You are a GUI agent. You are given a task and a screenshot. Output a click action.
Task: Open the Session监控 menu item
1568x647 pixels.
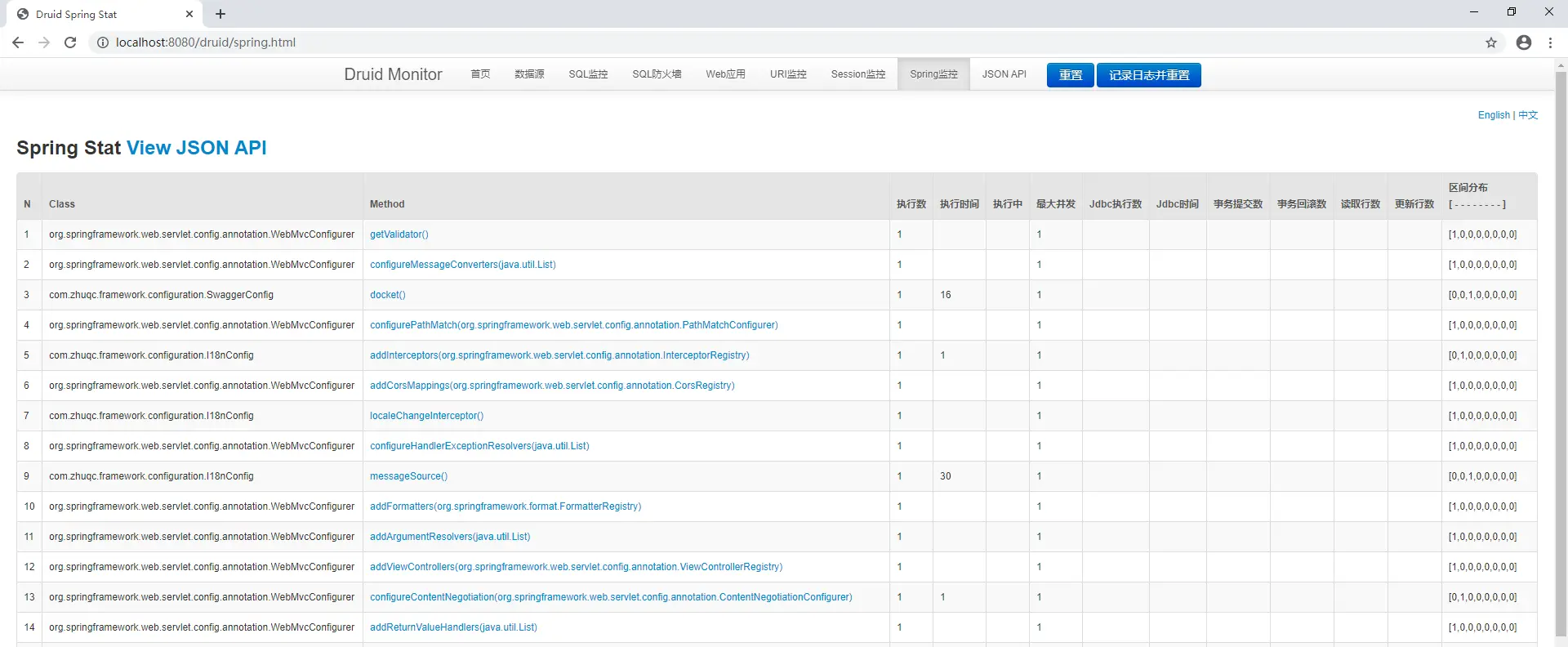pos(858,74)
